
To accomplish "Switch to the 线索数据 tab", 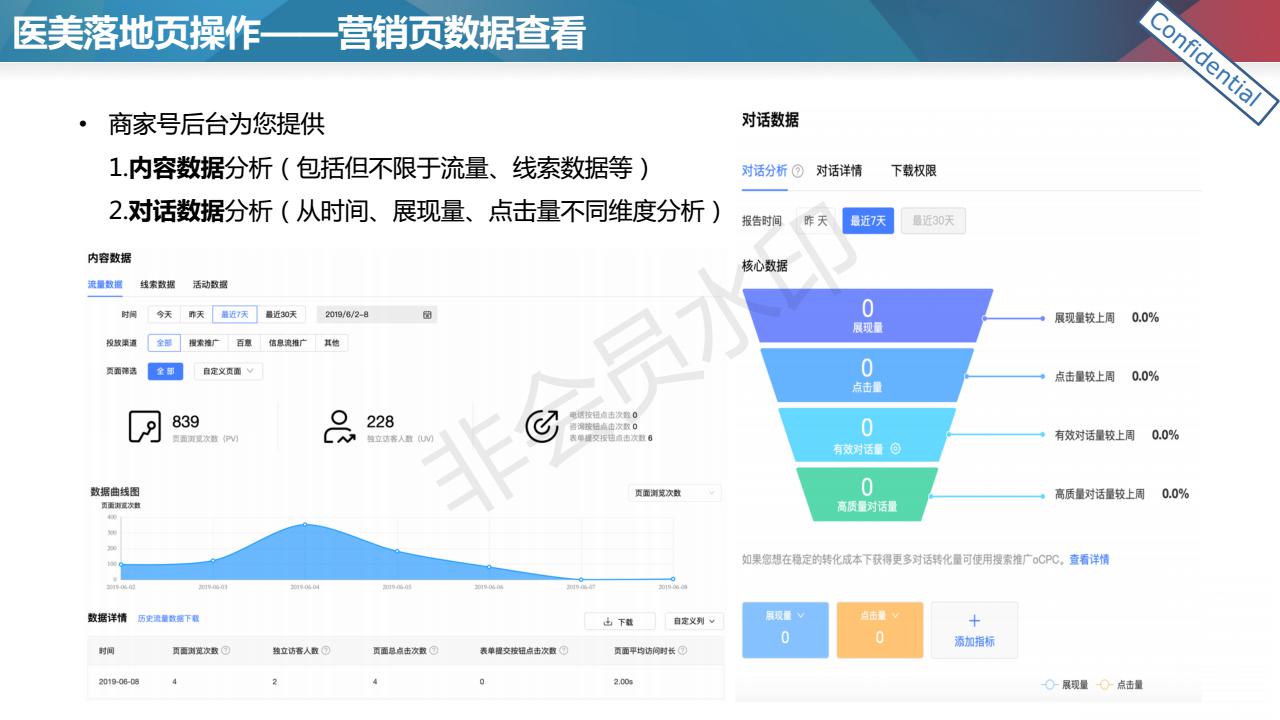I will (157, 284).
